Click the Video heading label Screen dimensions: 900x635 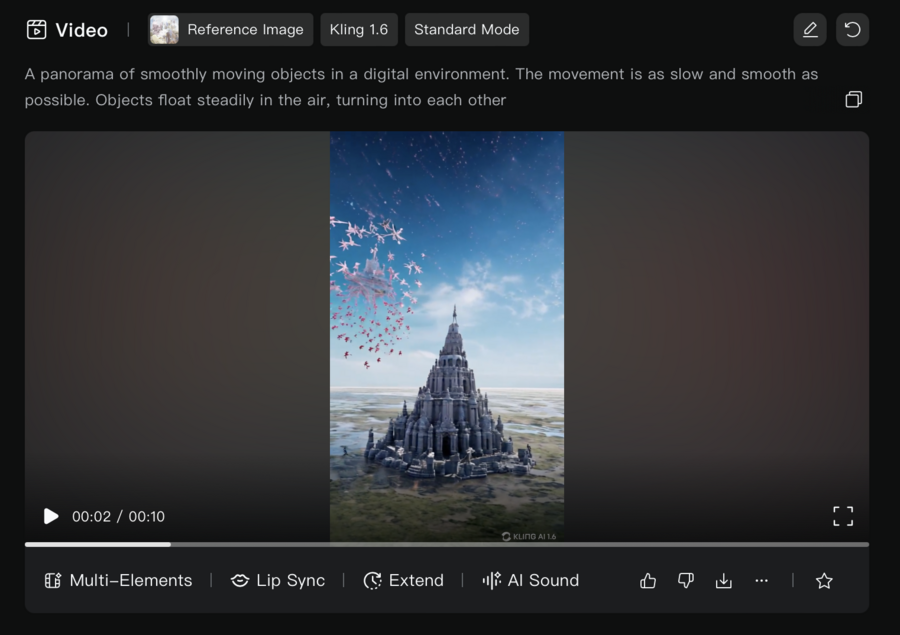tap(82, 30)
